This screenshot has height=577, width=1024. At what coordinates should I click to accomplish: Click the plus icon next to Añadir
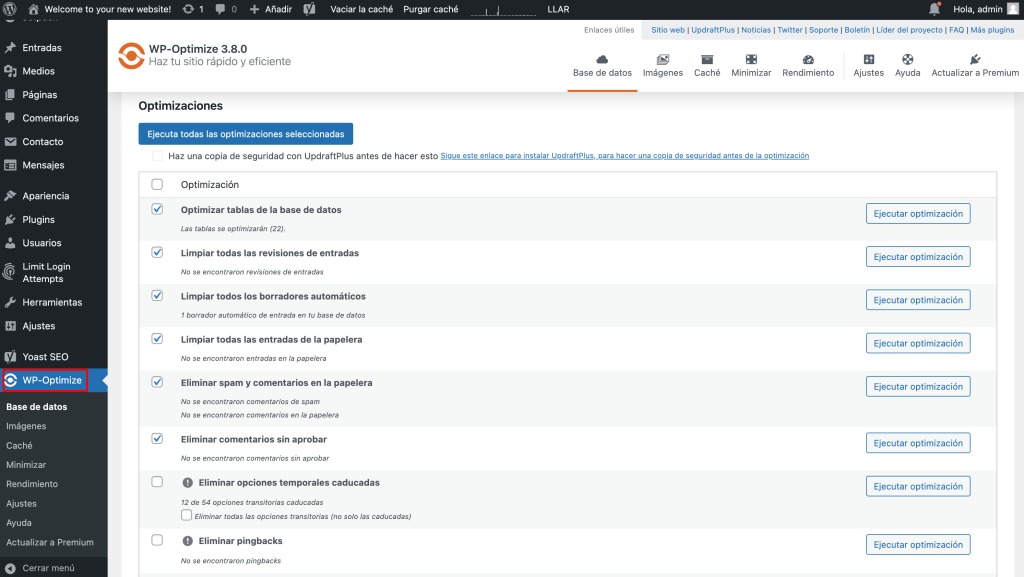255,9
